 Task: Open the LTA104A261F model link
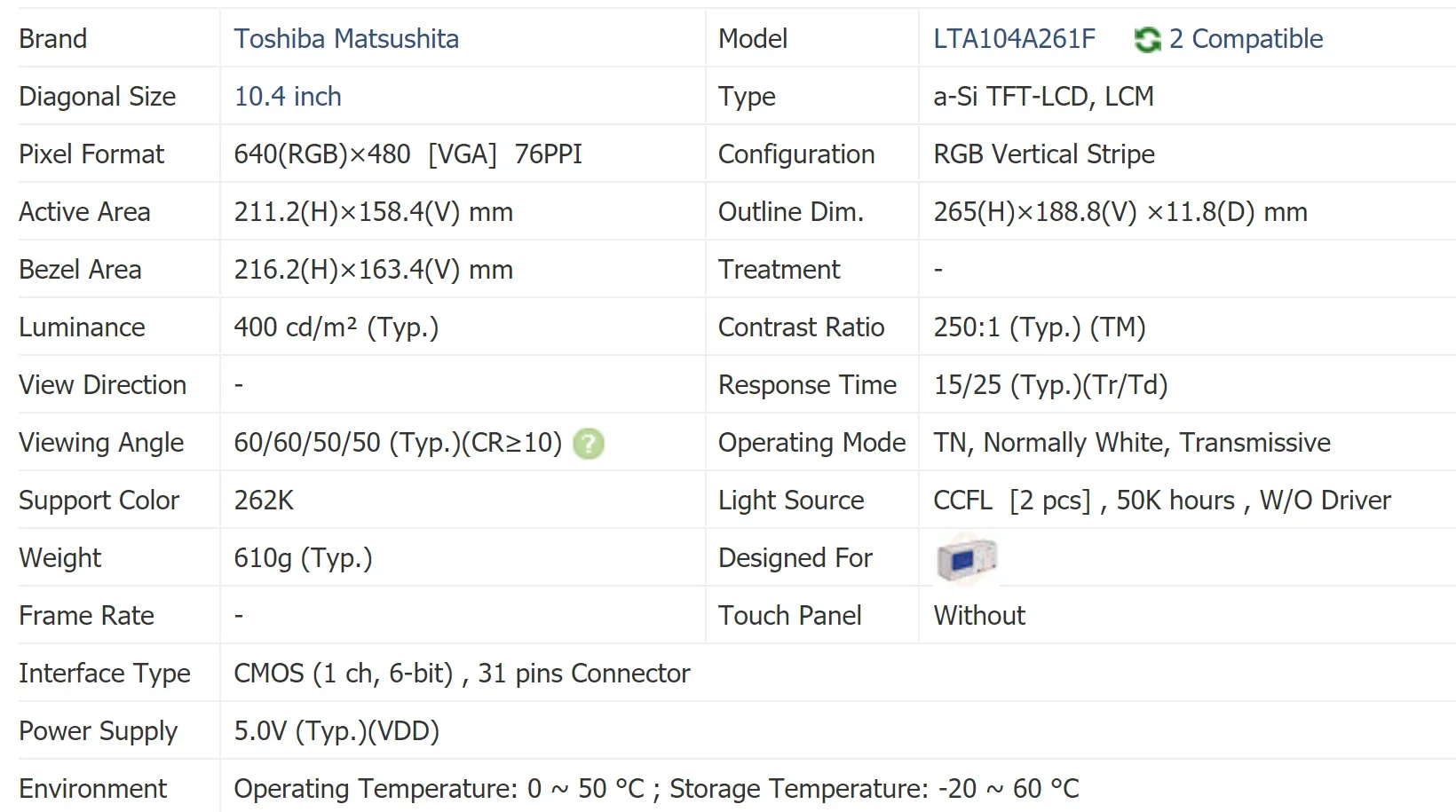point(1014,39)
